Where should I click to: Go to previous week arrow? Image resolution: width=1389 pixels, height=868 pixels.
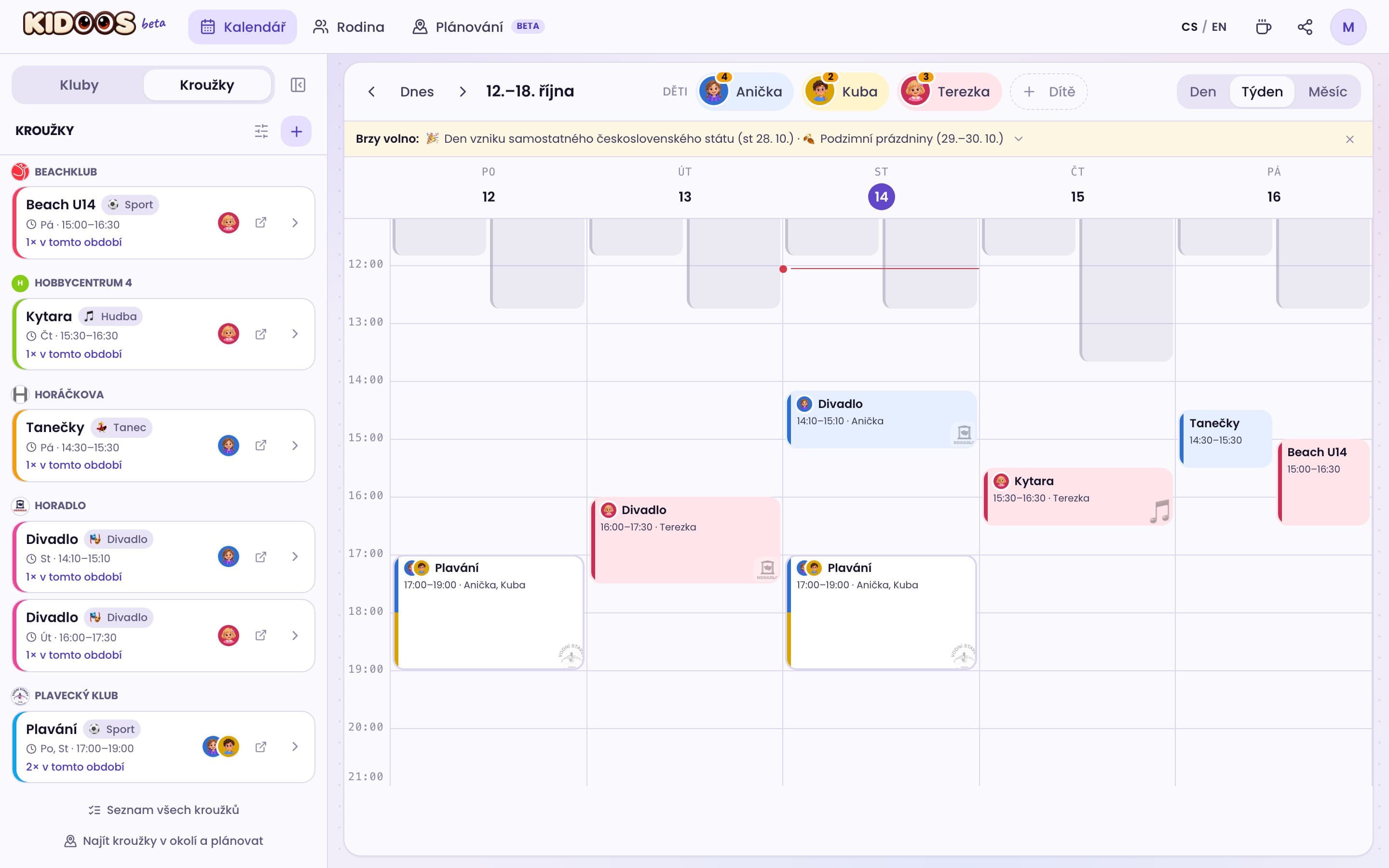pos(371,92)
